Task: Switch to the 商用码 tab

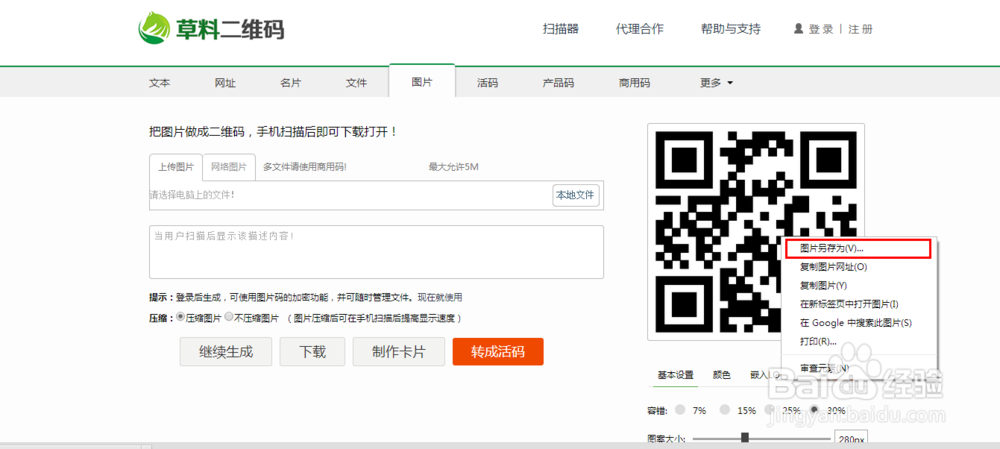Action: point(634,83)
